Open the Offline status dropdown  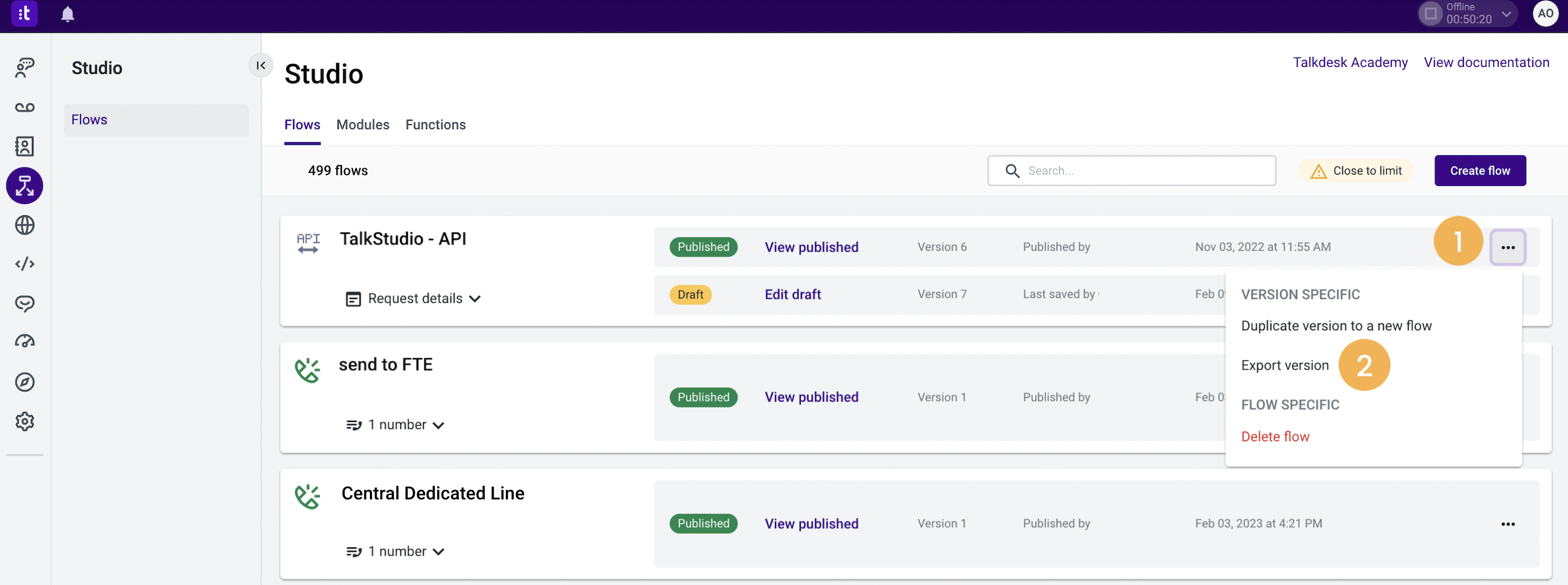click(x=1506, y=14)
